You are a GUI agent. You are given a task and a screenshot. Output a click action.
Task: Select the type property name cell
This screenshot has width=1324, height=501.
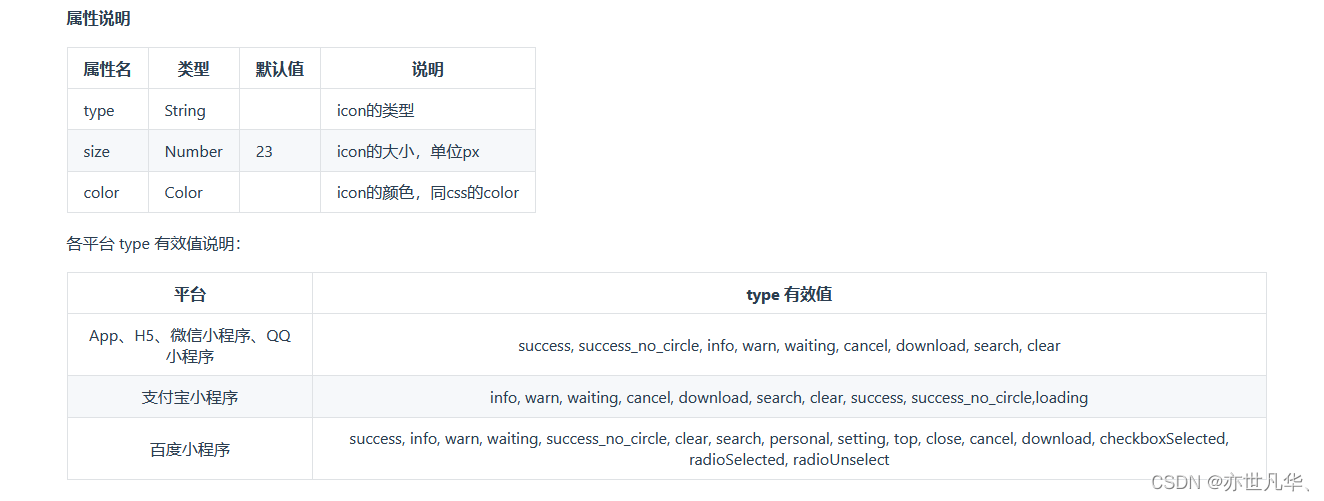(99, 111)
